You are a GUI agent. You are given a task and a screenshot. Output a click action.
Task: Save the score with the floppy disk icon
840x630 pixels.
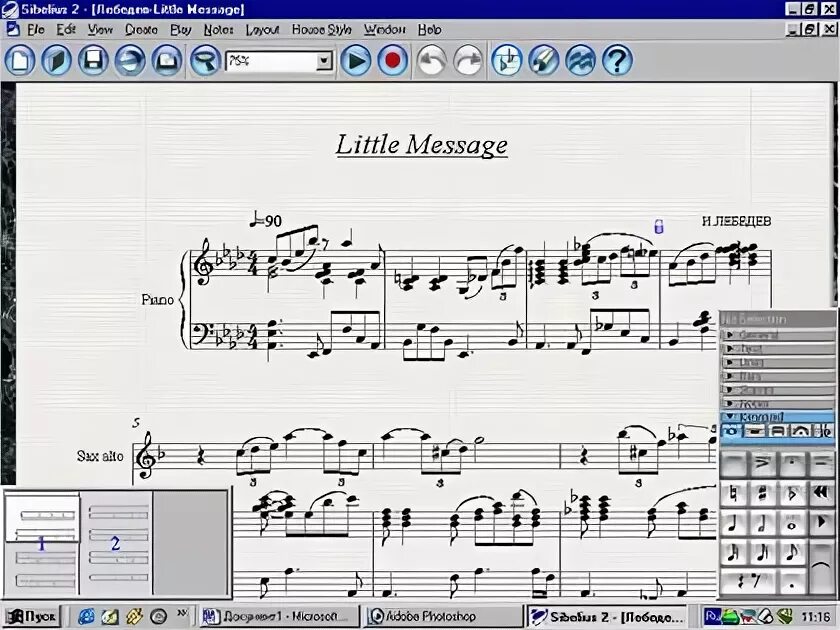pos(93,60)
